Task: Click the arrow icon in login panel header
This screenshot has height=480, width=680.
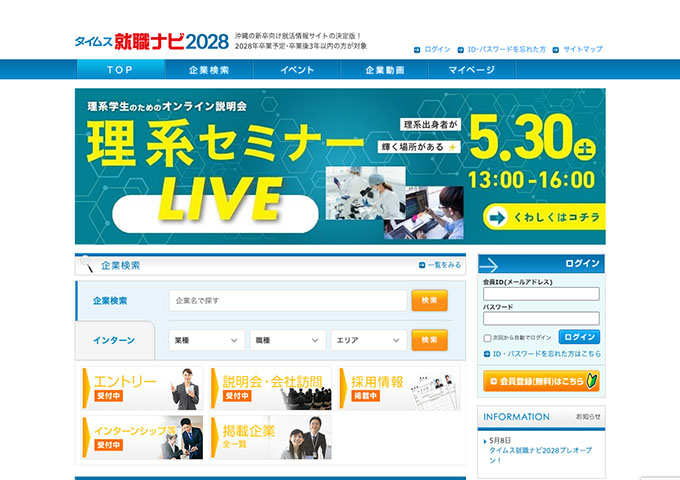Action: (x=489, y=264)
